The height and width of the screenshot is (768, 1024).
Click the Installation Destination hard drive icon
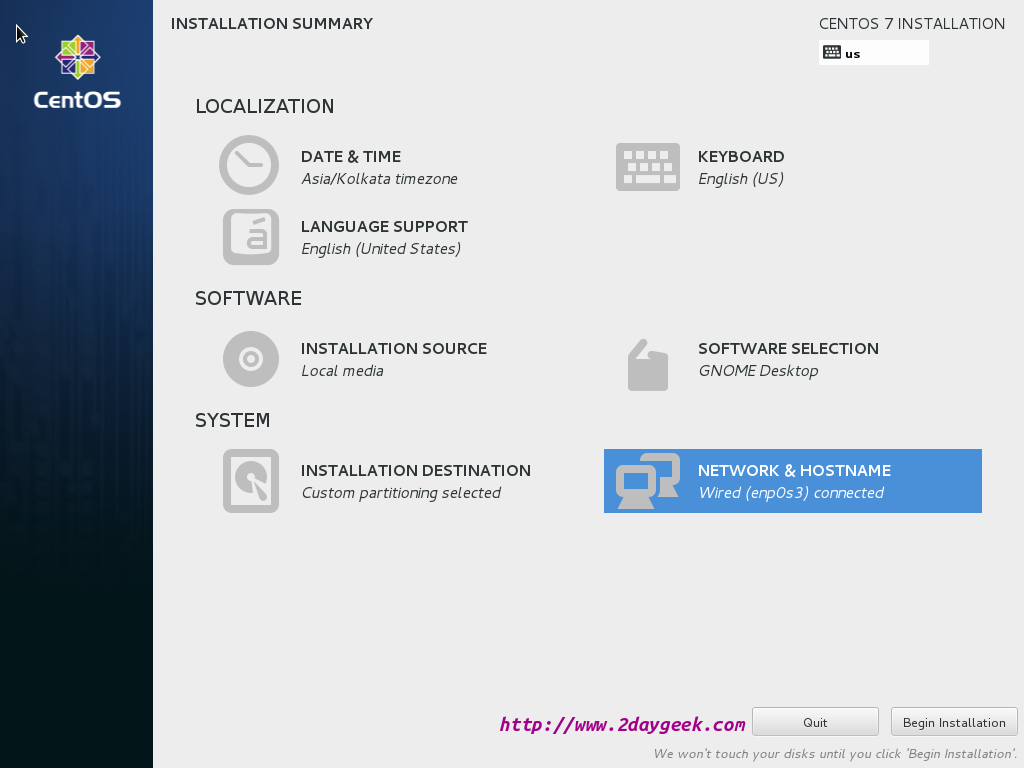[x=251, y=481]
